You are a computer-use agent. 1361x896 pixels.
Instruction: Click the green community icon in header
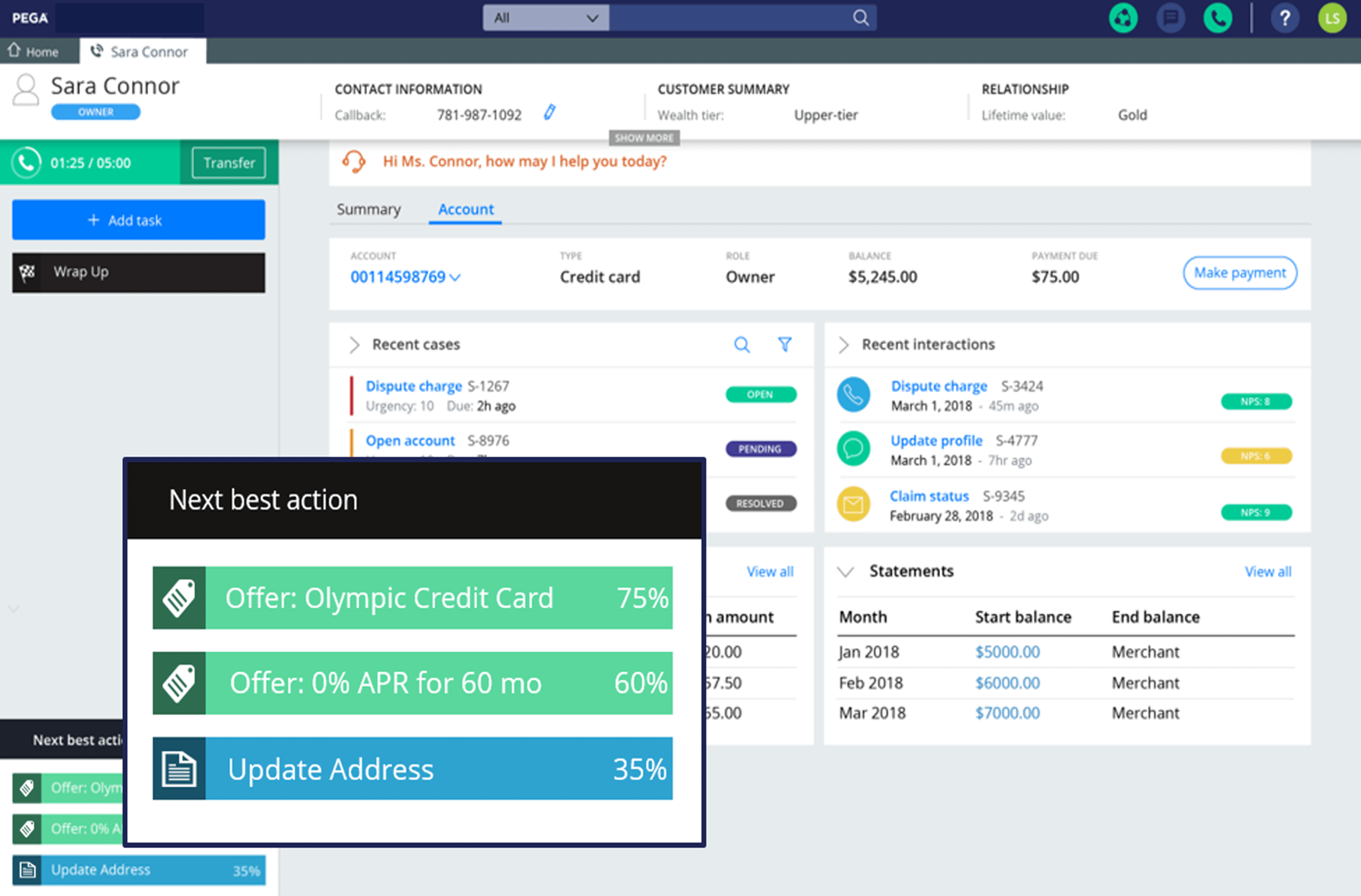pyautogui.click(x=1123, y=18)
